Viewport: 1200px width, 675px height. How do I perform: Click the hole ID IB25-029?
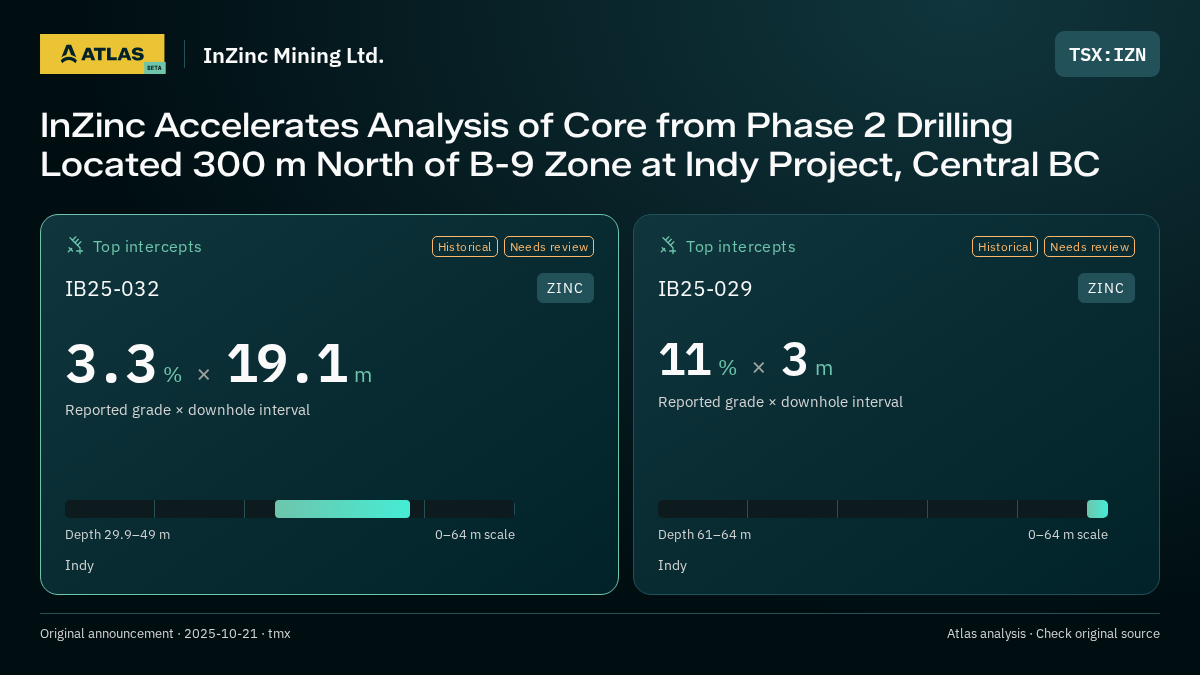(x=705, y=289)
